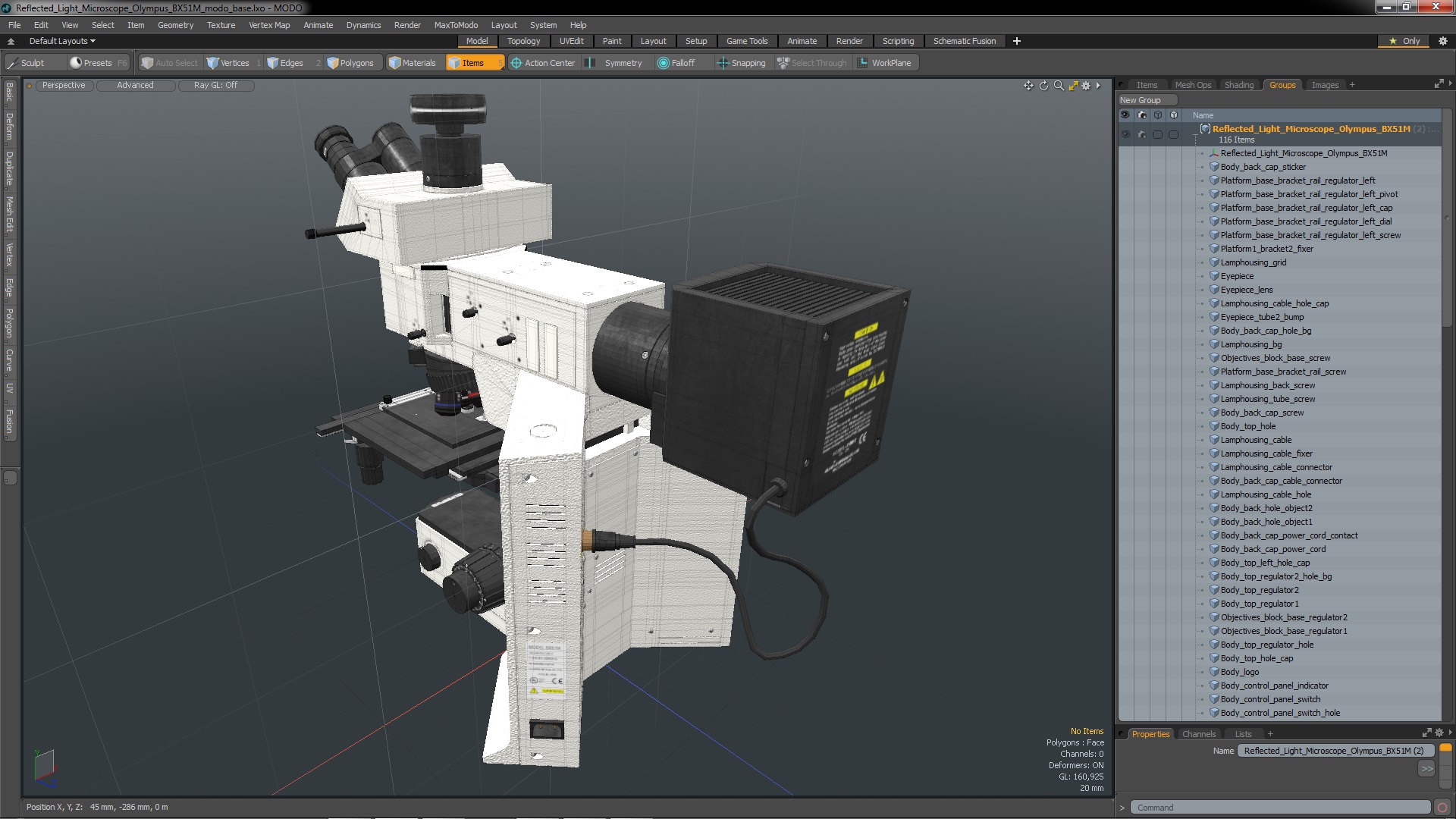Open the Perspective view type dropdown

click(64, 85)
